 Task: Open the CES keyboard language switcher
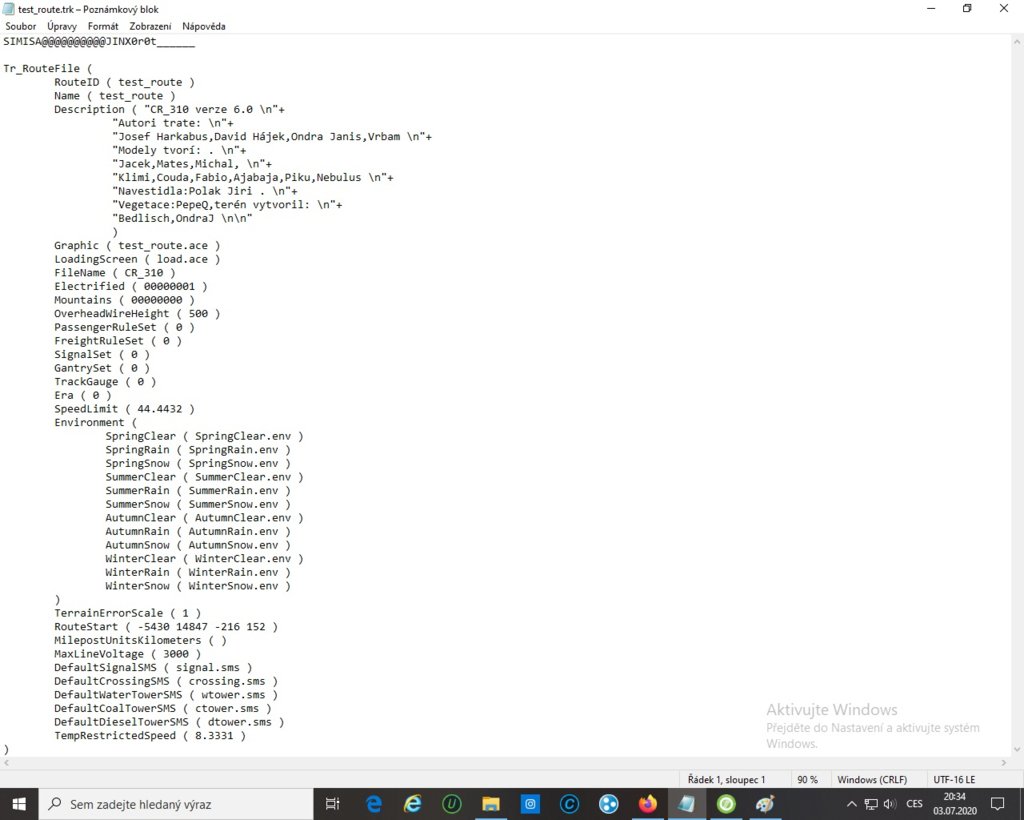click(x=916, y=804)
